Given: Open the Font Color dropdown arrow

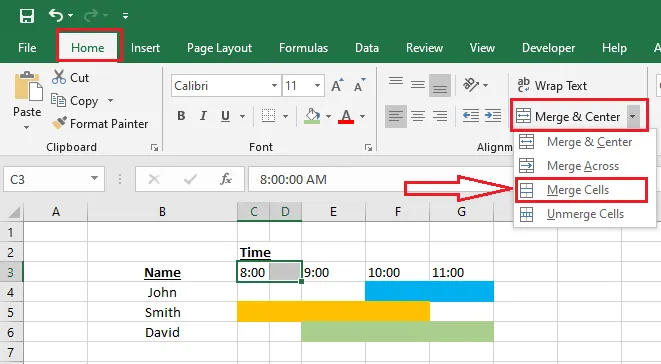Looking at the screenshot, I should [x=363, y=116].
